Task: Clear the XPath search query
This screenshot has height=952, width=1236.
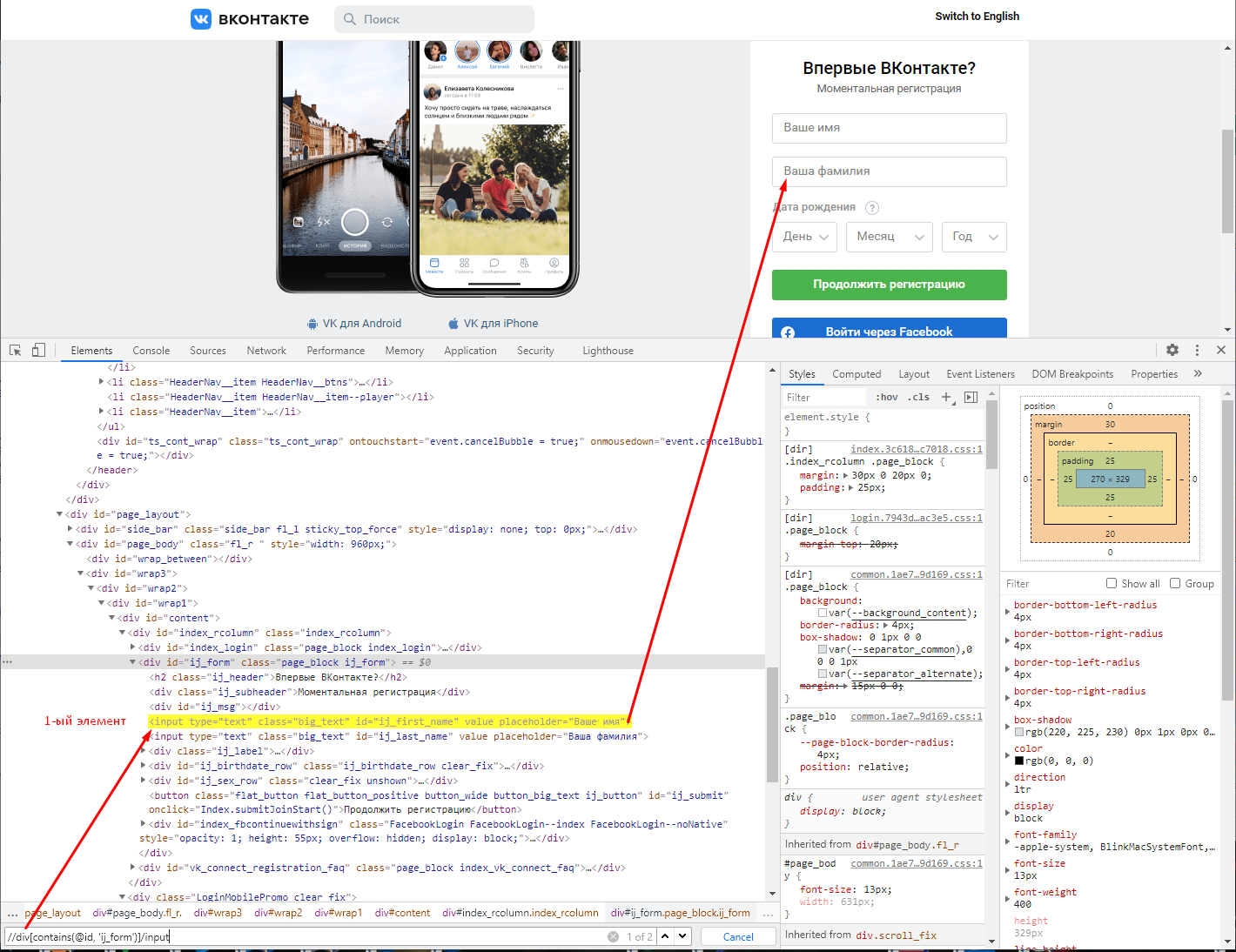Action: coord(613,936)
